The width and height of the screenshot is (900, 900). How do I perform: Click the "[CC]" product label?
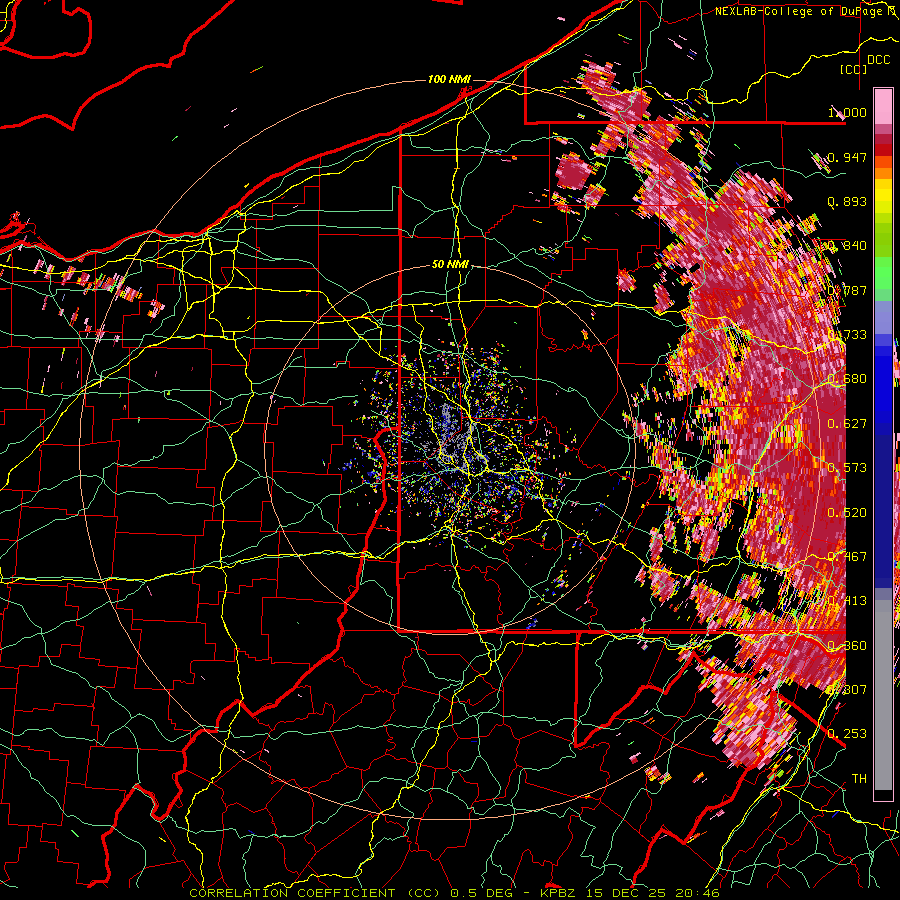(x=853, y=69)
